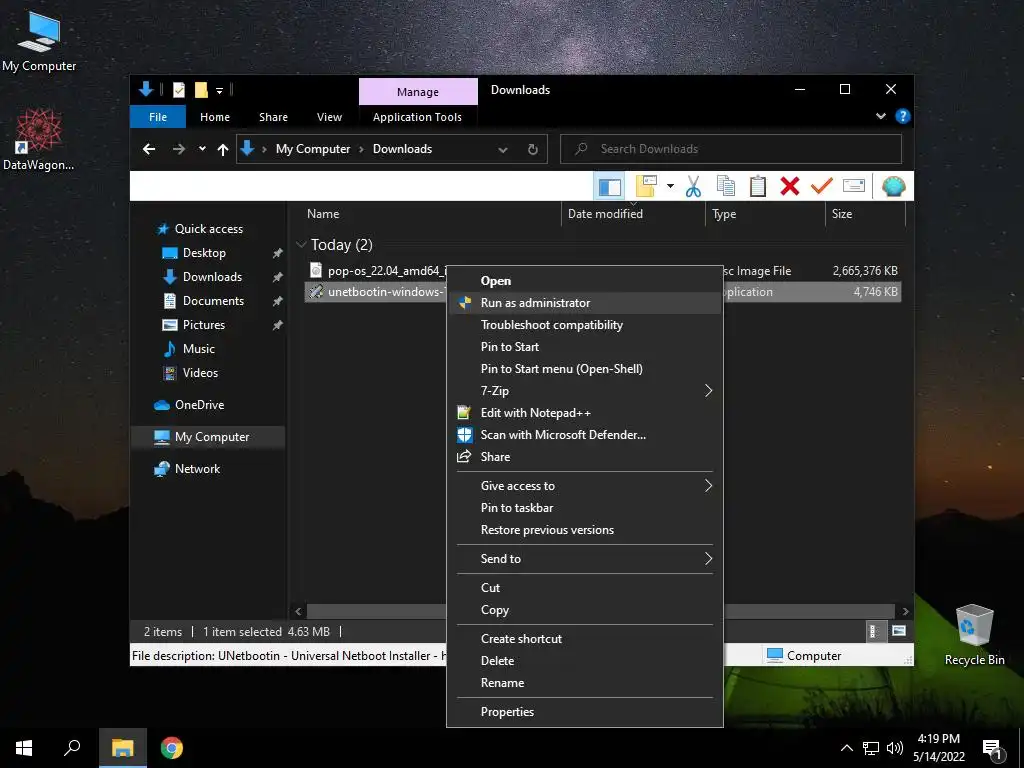The width and height of the screenshot is (1024, 768).
Task: Switch to the View ribbon tab
Action: tap(329, 117)
